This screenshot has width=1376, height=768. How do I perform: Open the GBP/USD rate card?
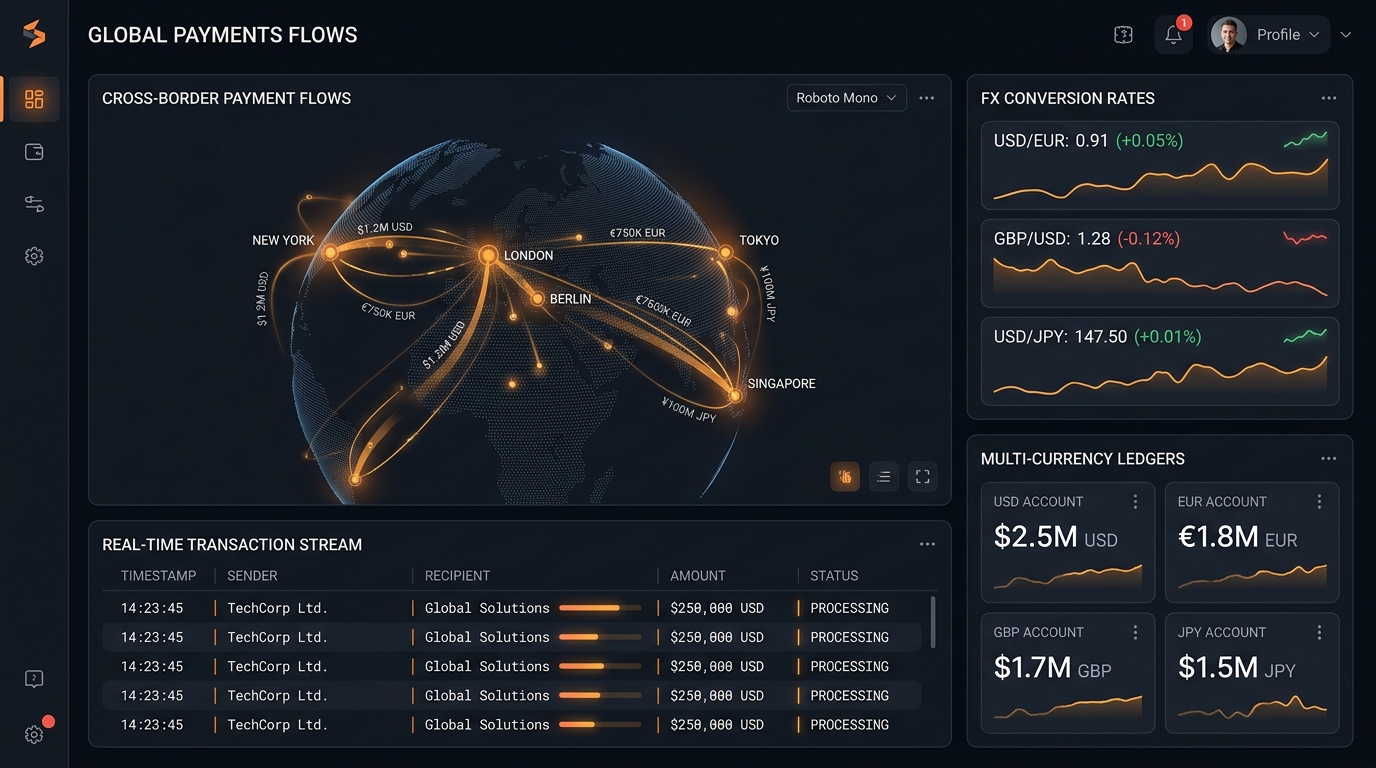tap(1160, 263)
